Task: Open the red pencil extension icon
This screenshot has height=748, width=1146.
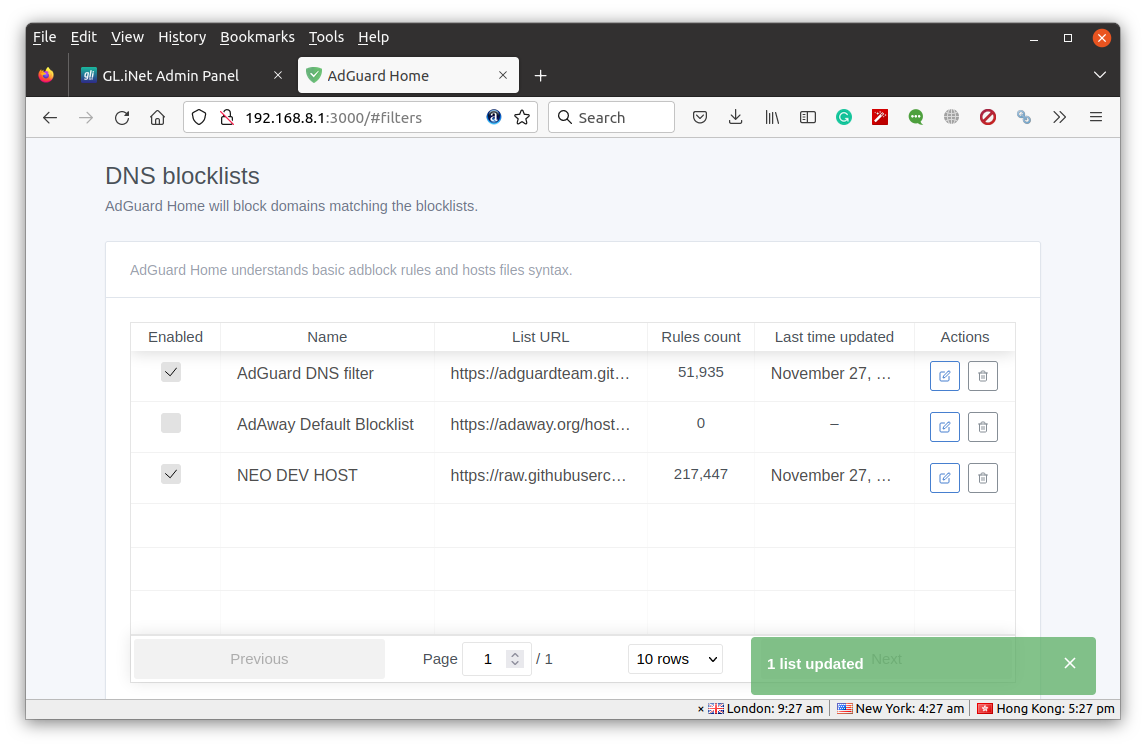Action: pyautogui.click(x=880, y=117)
